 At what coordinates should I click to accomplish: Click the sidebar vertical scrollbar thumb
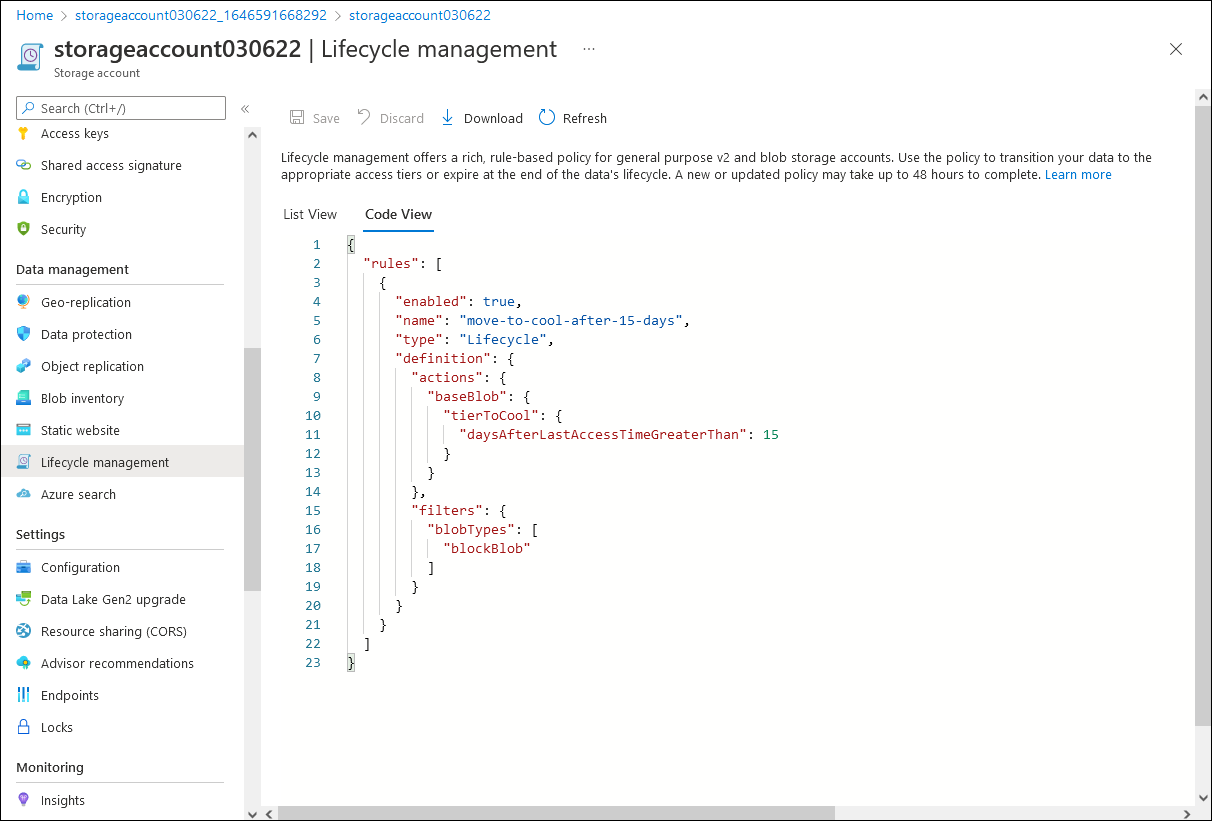pyautogui.click(x=252, y=470)
